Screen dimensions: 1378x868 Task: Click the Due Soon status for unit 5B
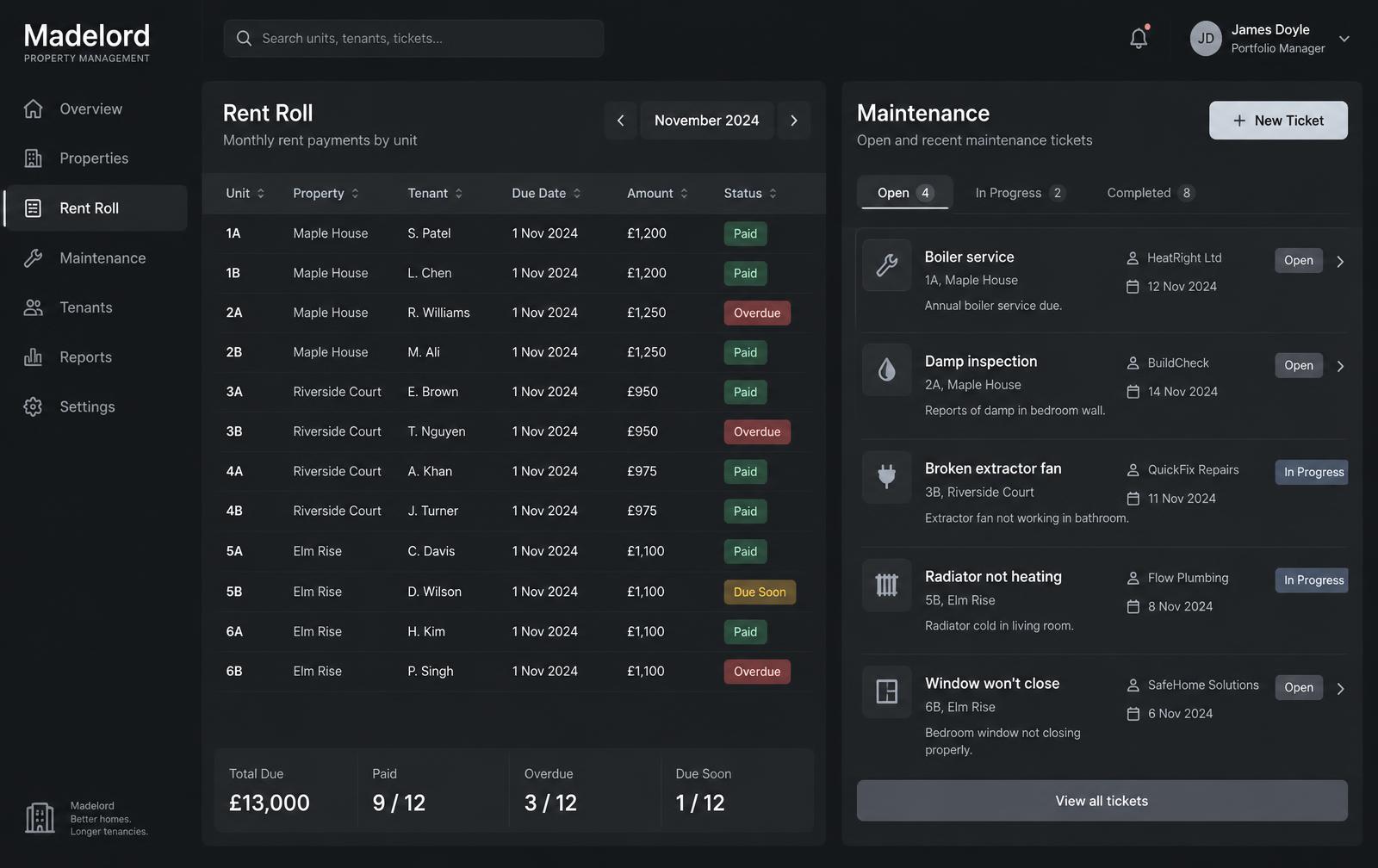pyautogui.click(x=760, y=592)
